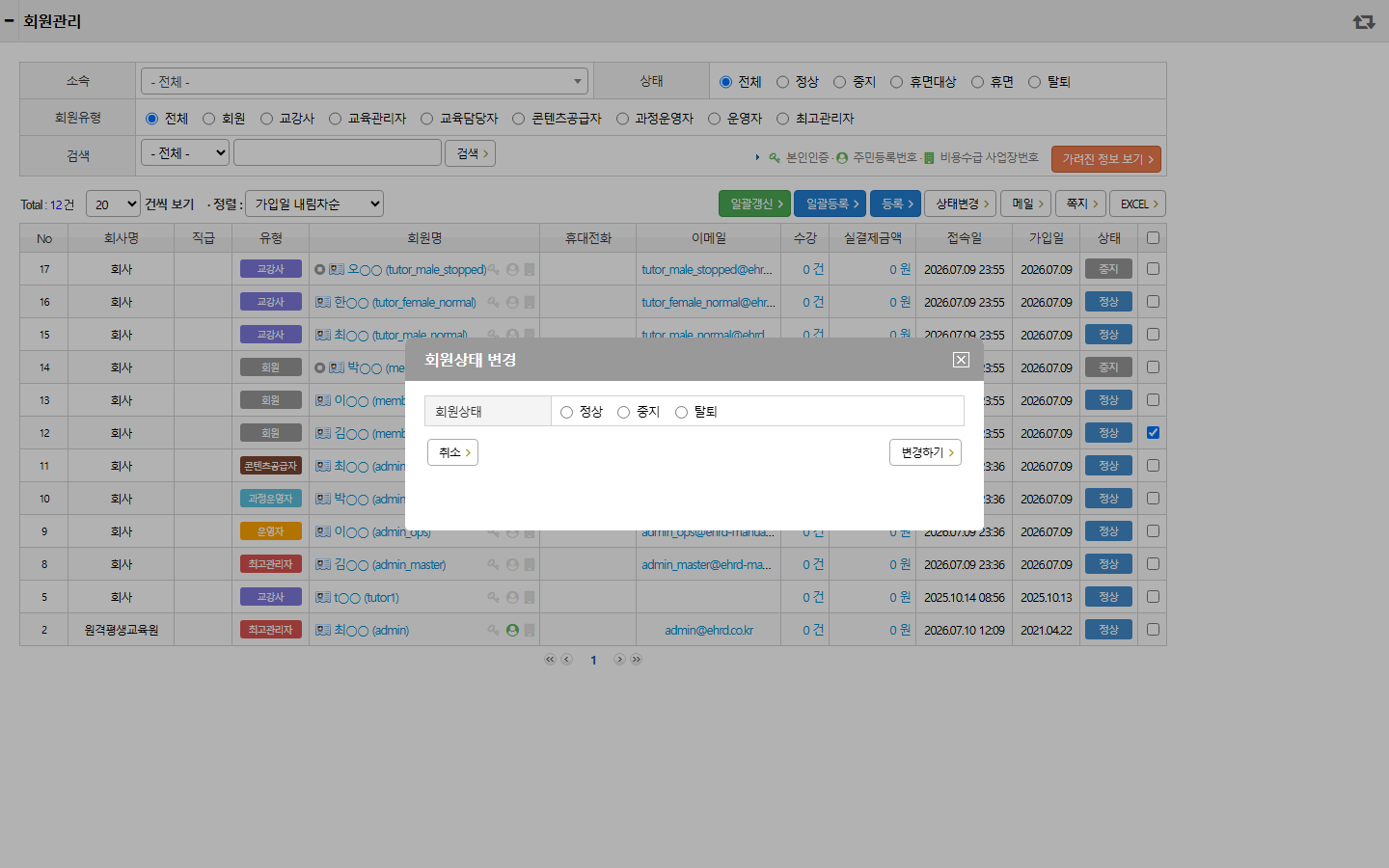Viewport: 1389px width, 868px height.
Task: Click the key icon for tutor_male_stopped row
Action: point(494,270)
